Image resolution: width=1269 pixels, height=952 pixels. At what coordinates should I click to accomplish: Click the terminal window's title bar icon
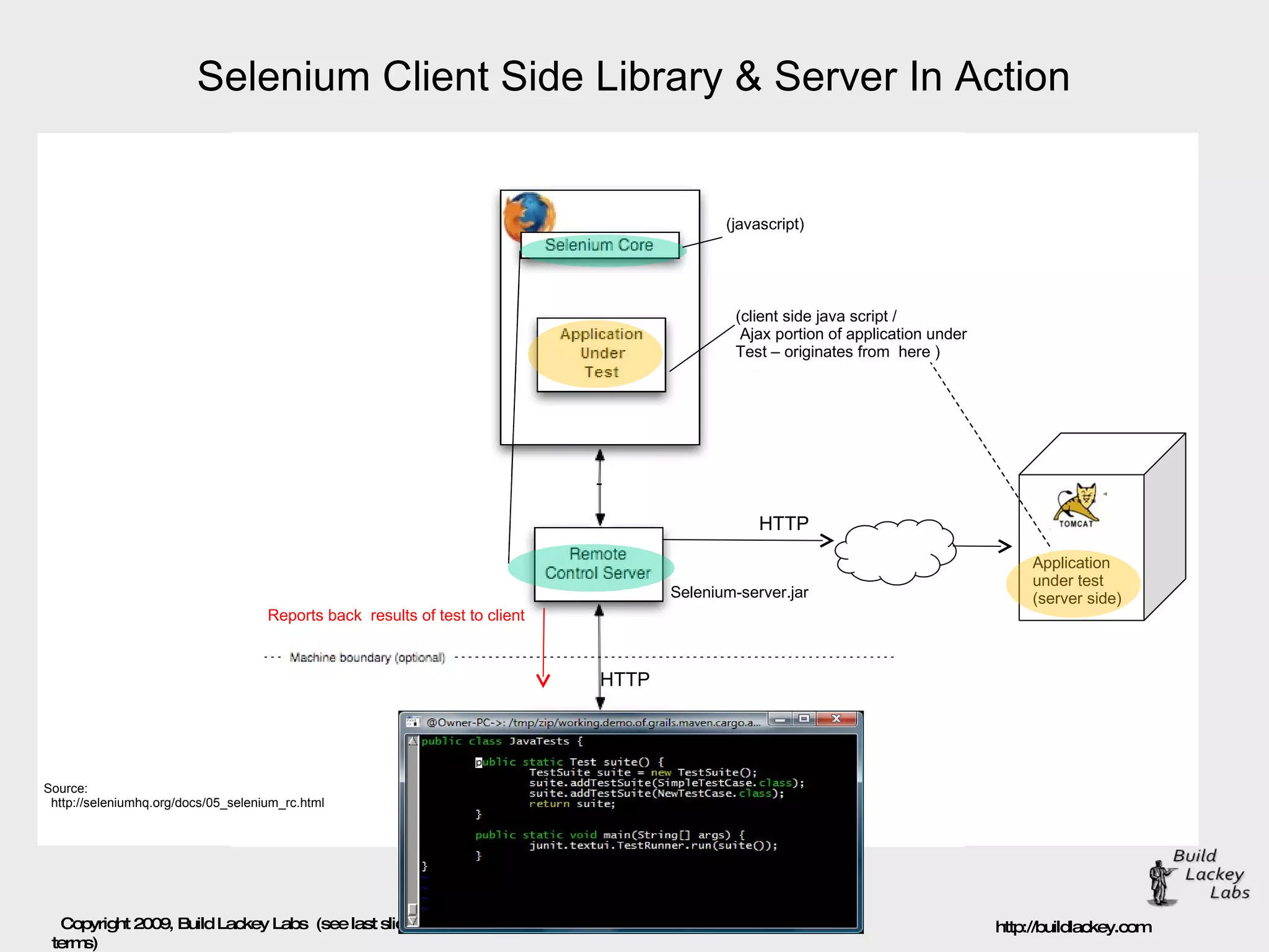pyautogui.click(x=413, y=722)
